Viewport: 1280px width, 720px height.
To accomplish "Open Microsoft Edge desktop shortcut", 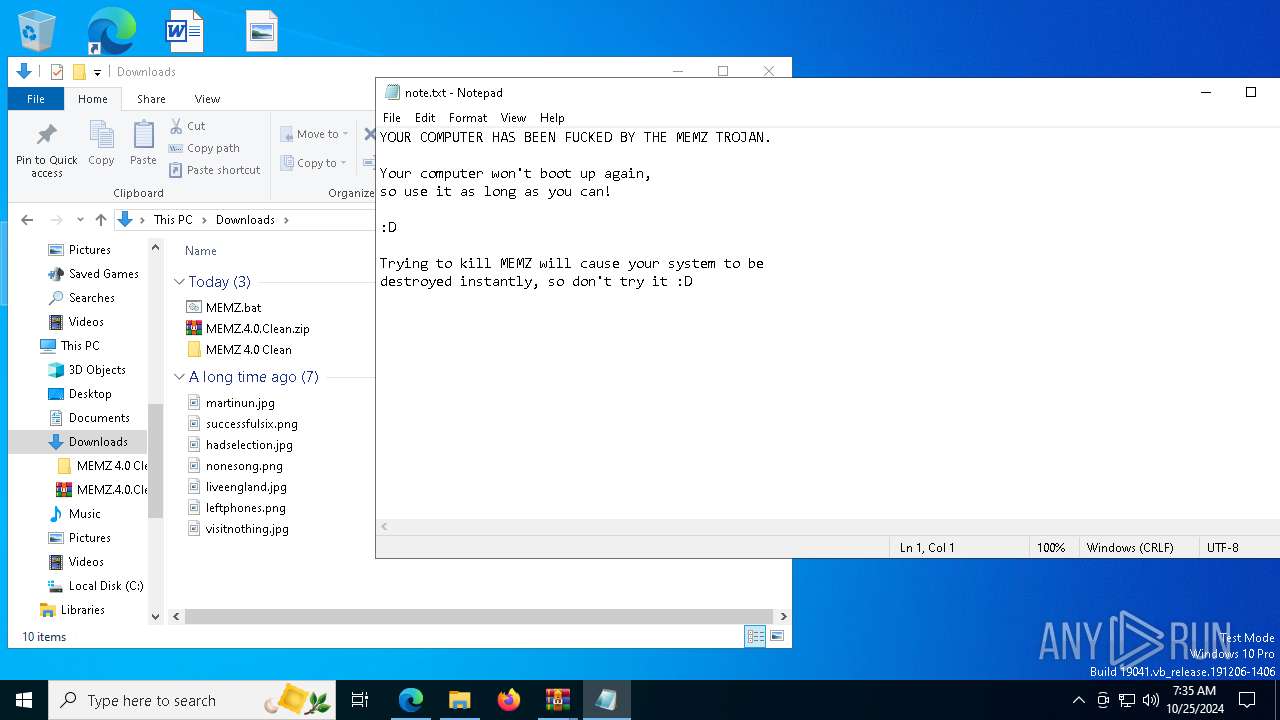I will tap(111, 31).
